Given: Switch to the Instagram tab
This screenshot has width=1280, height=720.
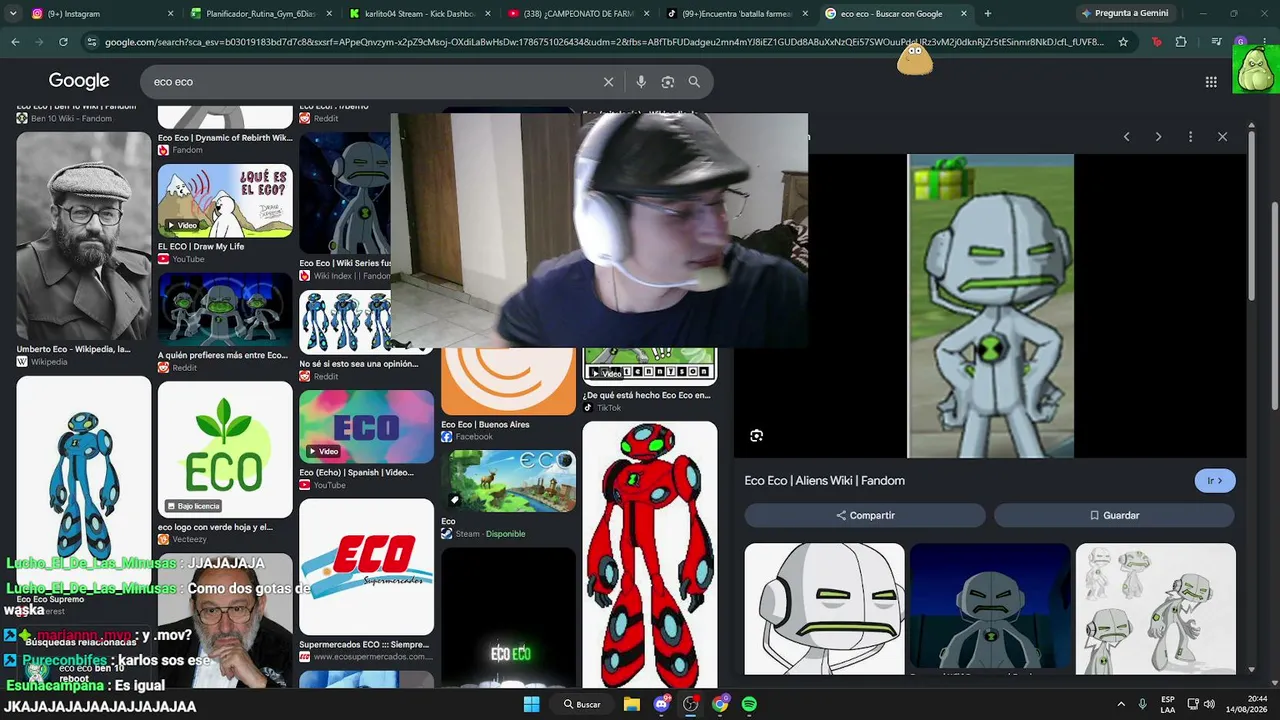Looking at the screenshot, I should tap(102, 14).
